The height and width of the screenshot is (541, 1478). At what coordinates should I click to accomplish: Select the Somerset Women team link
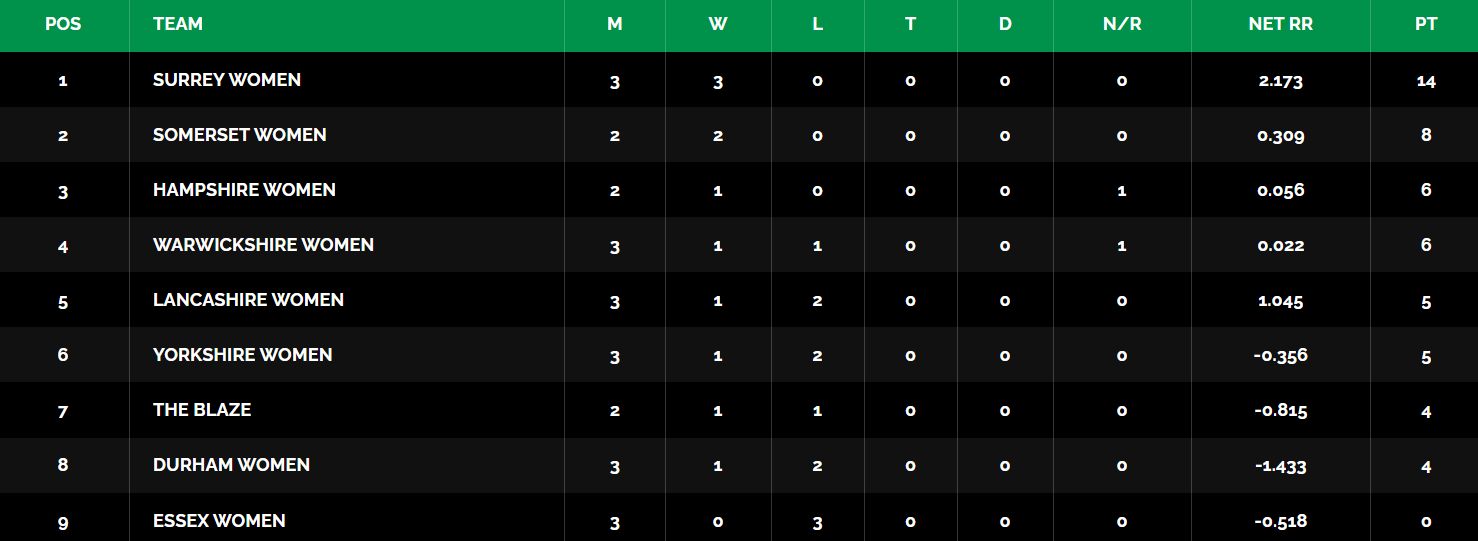click(x=240, y=135)
